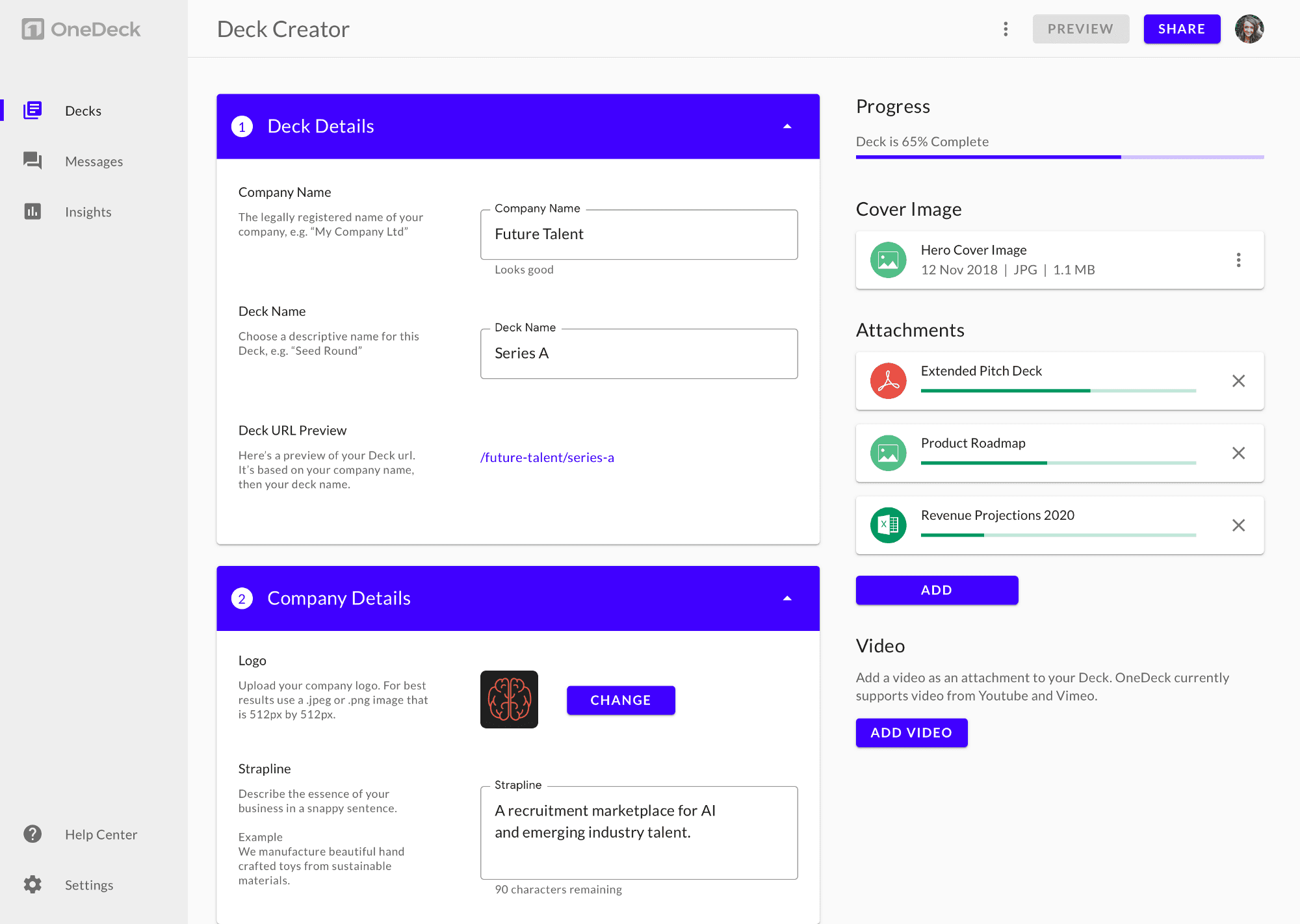Image resolution: width=1300 pixels, height=924 pixels.
Task: Open the user profile avatar
Action: tap(1249, 29)
